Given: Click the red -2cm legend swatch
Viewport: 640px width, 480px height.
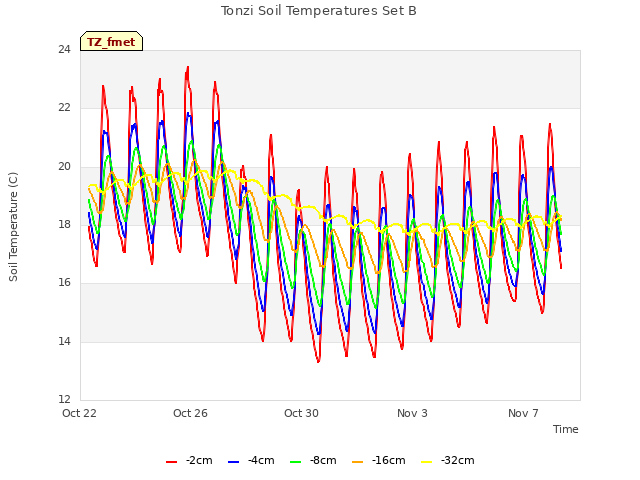Looking at the screenshot, I should pos(171,462).
